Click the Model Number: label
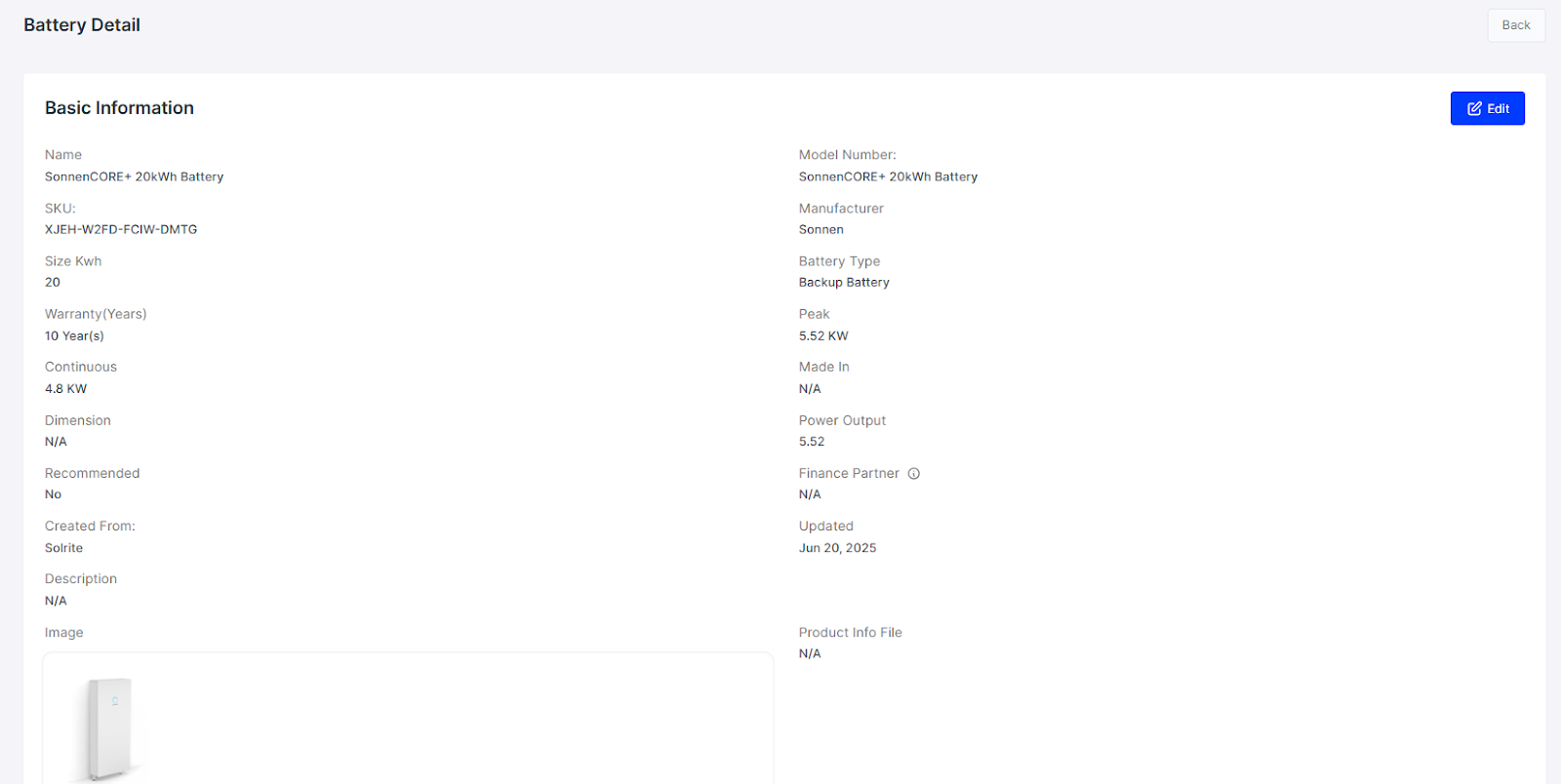Viewport: 1561px width, 784px height. tap(847, 155)
